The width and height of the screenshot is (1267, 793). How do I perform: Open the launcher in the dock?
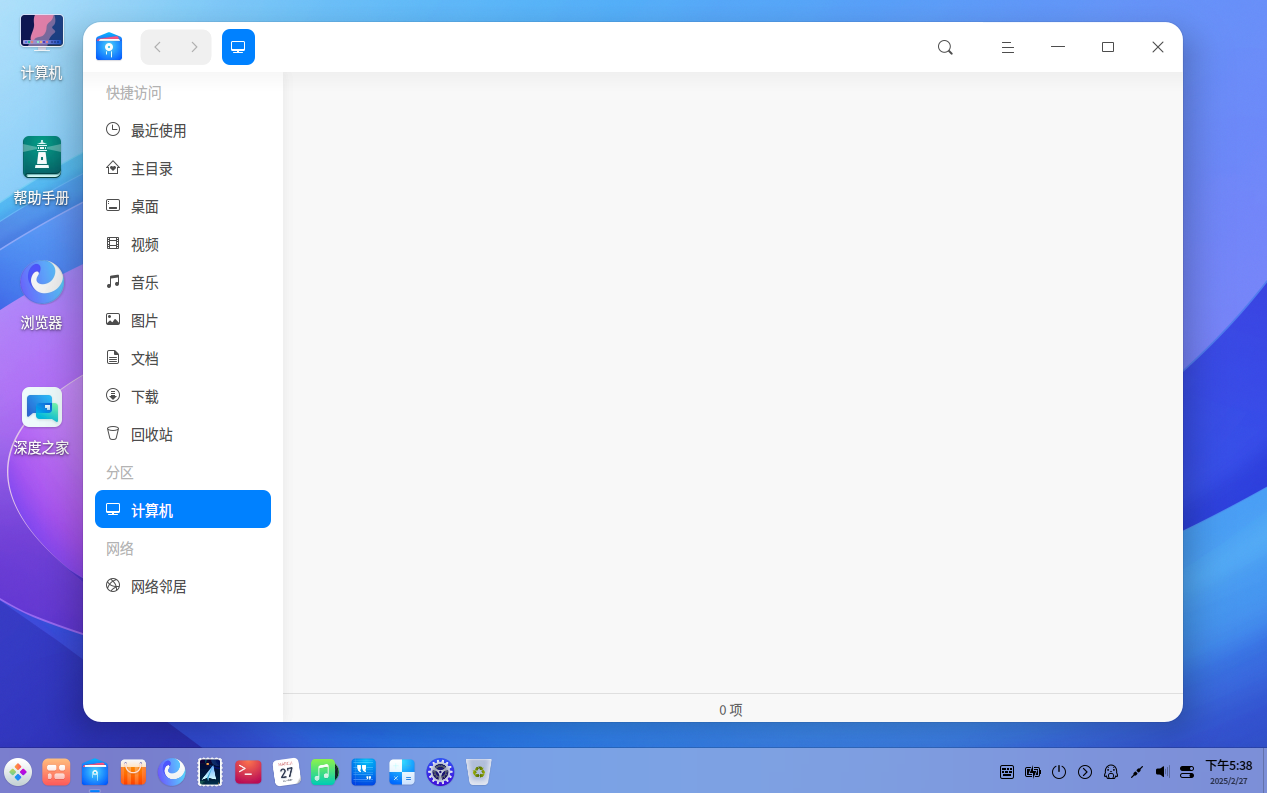tap(18, 772)
